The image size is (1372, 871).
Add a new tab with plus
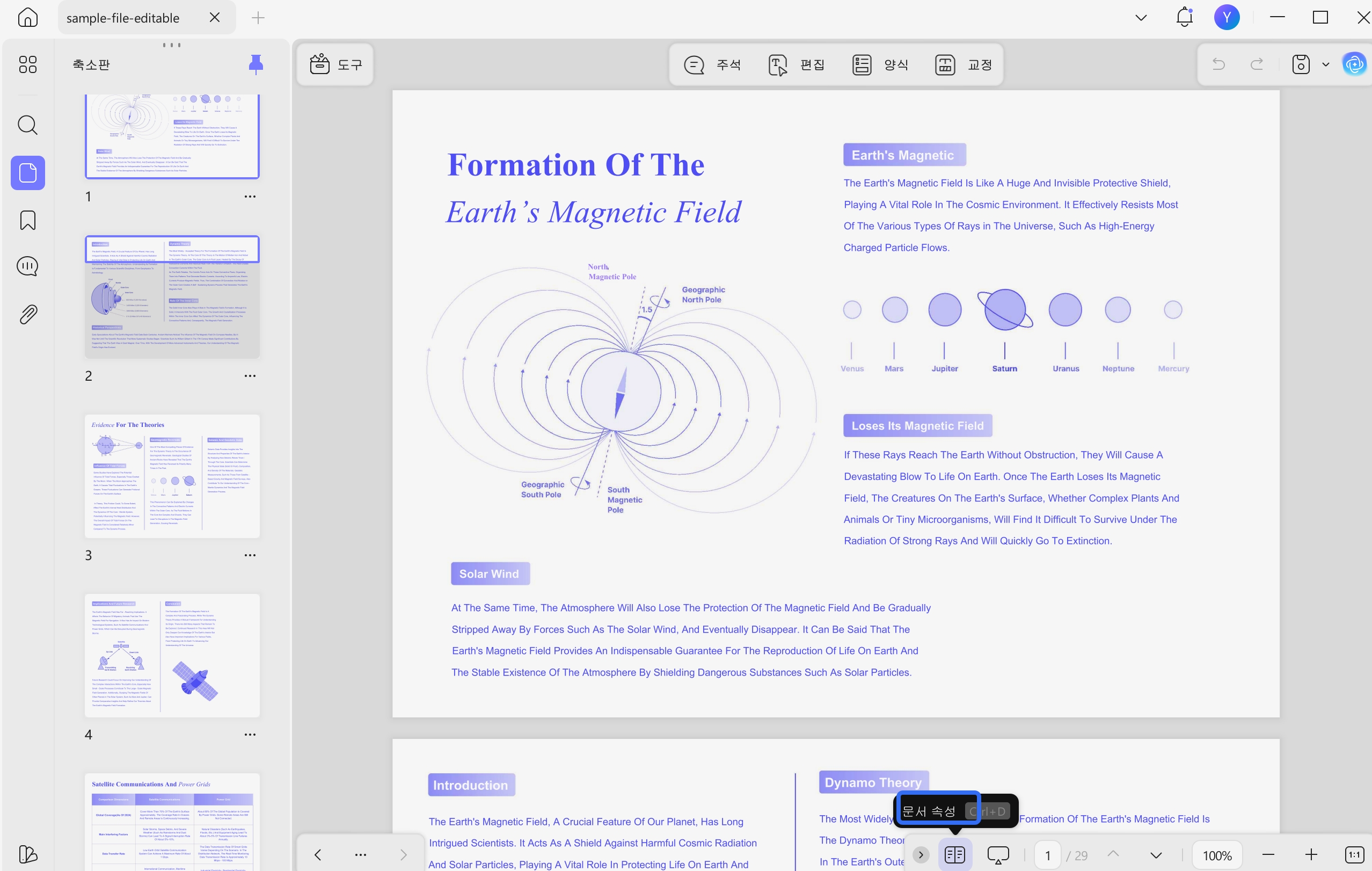point(258,18)
